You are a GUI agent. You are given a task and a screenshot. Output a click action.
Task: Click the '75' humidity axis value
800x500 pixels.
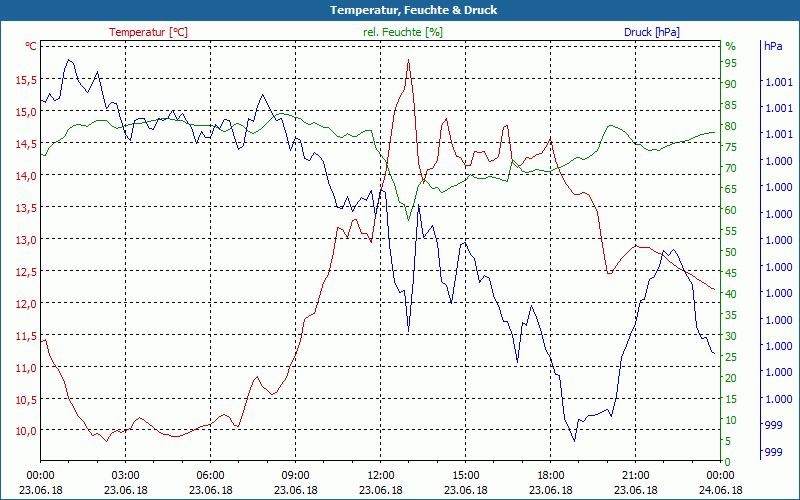(x=731, y=147)
